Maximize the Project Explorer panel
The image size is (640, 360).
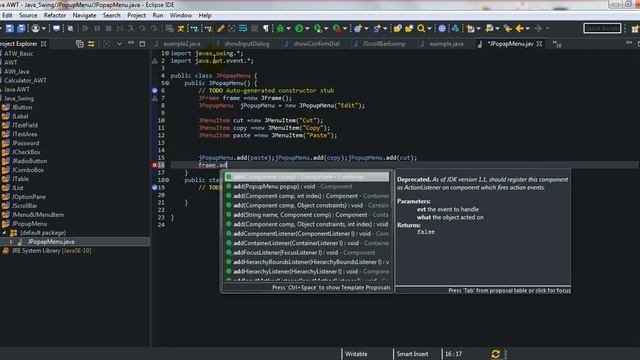pos(142,44)
